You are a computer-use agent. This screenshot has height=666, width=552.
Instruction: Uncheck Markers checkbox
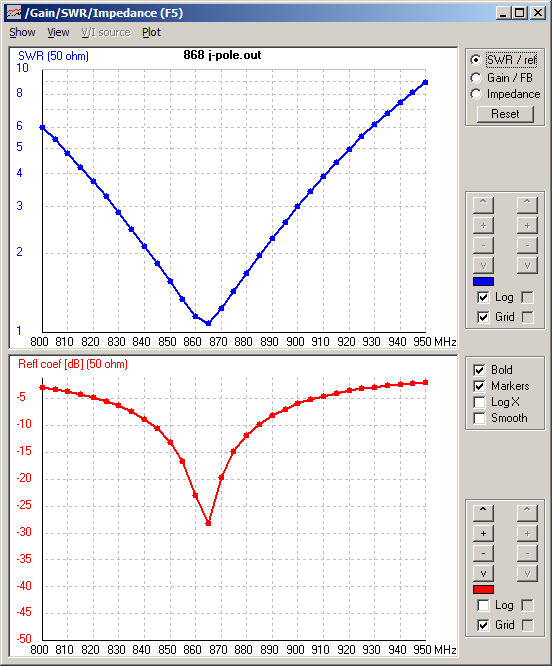[479, 386]
